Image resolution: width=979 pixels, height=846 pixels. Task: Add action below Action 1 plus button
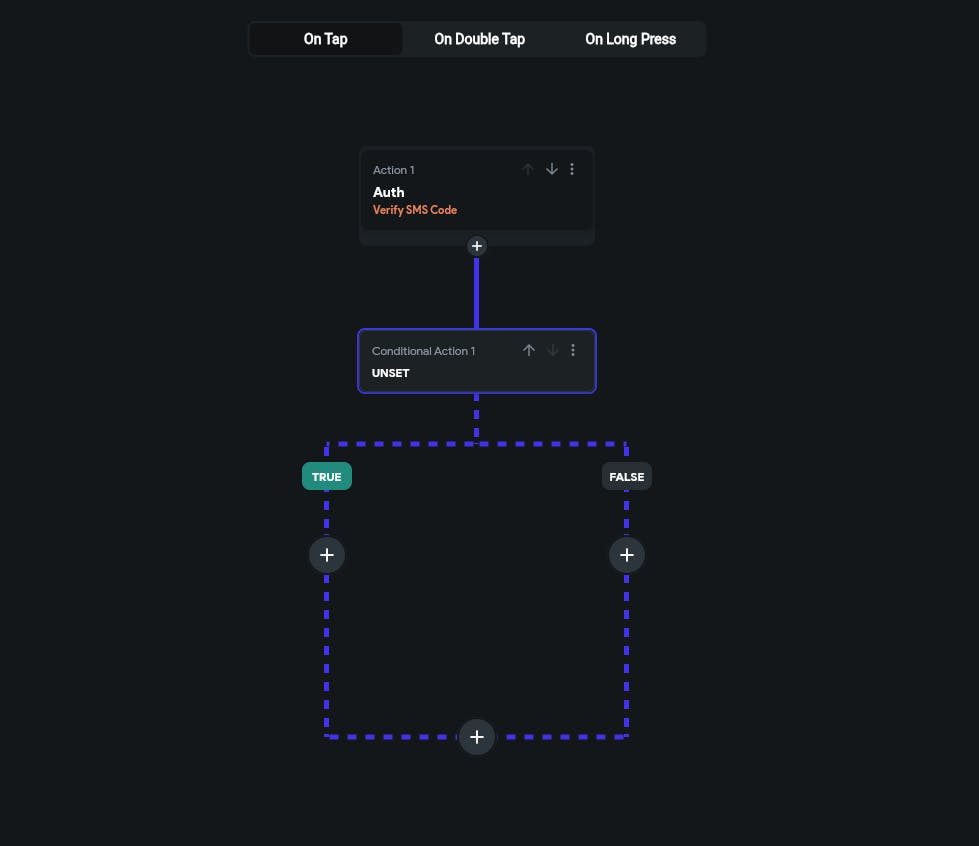[x=476, y=246]
